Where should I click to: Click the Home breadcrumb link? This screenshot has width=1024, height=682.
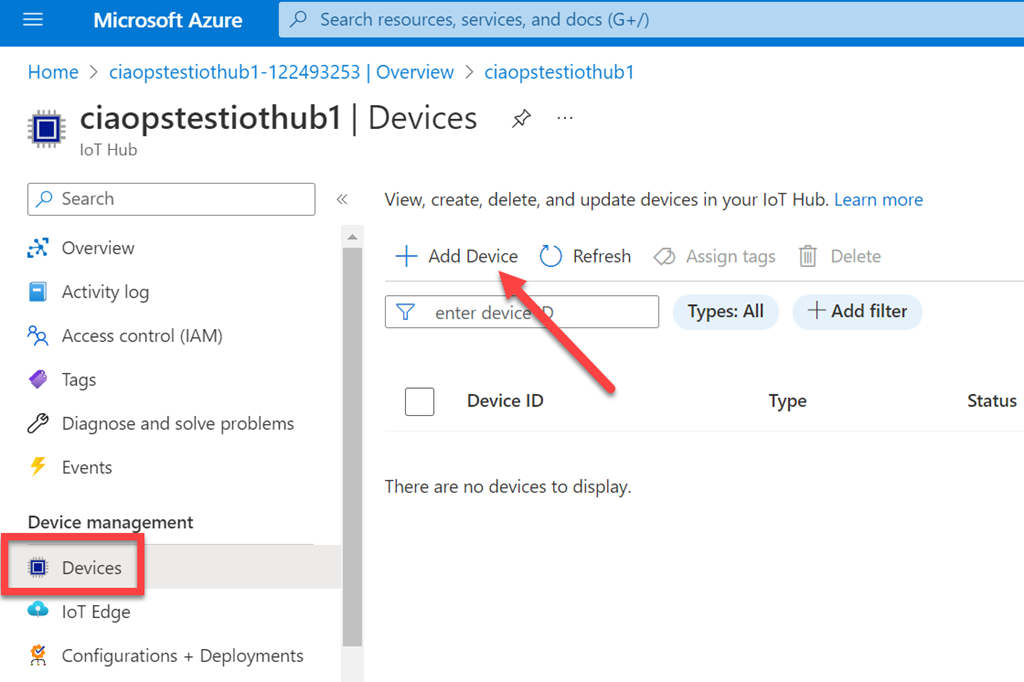(x=53, y=72)
